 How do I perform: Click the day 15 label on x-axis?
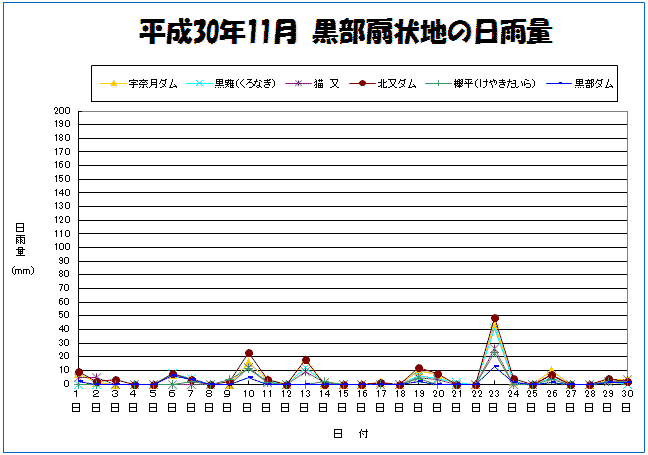pos(343,395)
